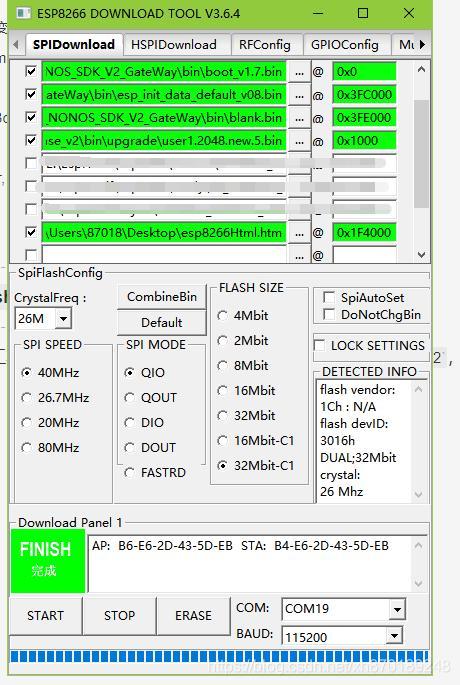Show more tabs with right arrow
Viewport: 460px width, 685px height.
pyautogui.click(x=422, y=45)
